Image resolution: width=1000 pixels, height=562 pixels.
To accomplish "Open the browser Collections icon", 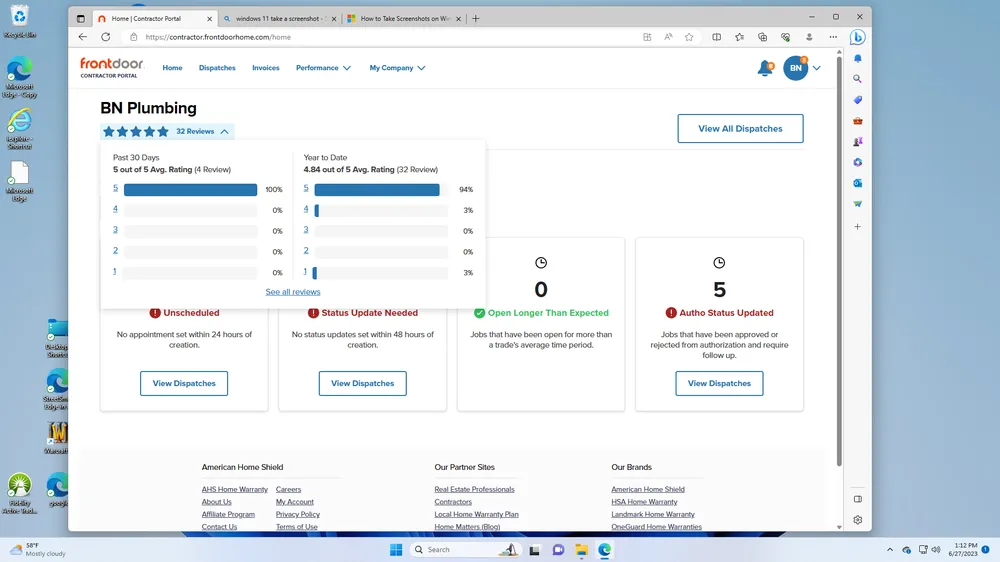I will point(762,37).
